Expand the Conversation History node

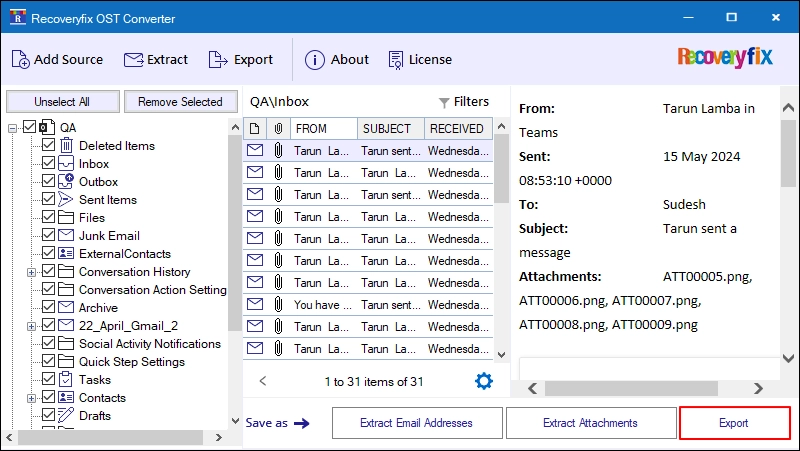click(x=31, y=272)
